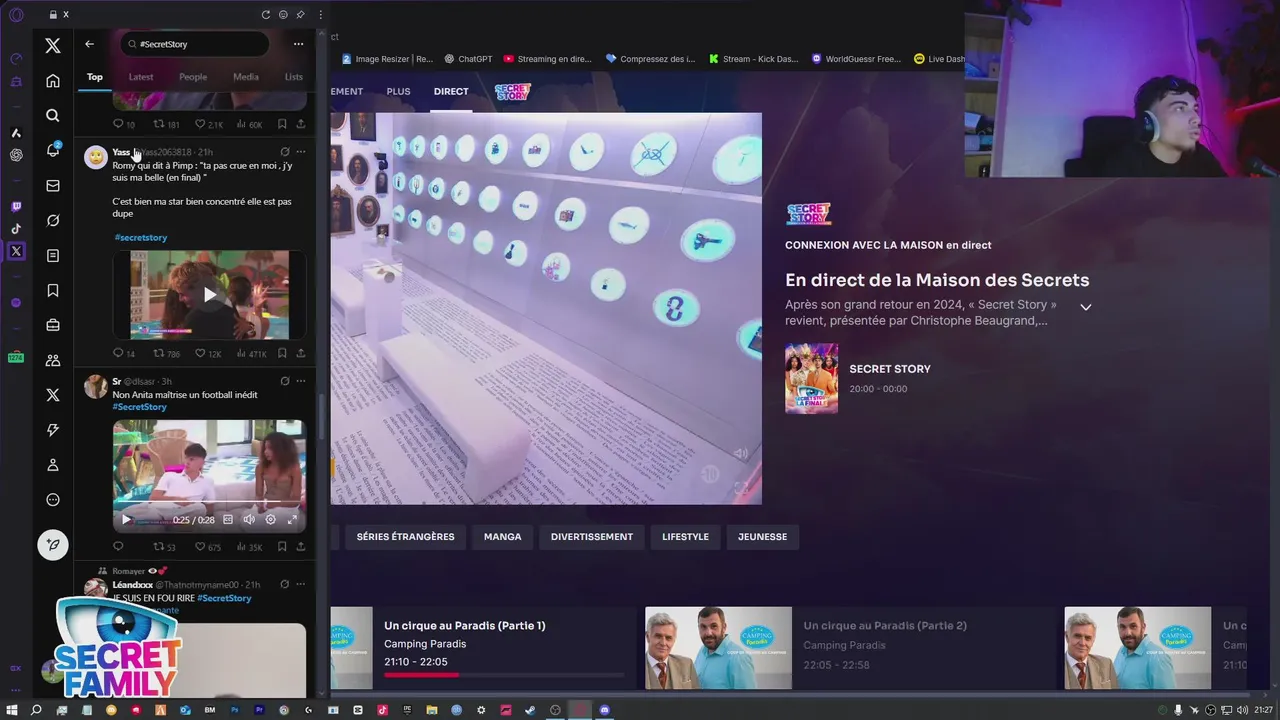Open the ChatGPT bookmark in bookmarks bar

click(469, 59)
